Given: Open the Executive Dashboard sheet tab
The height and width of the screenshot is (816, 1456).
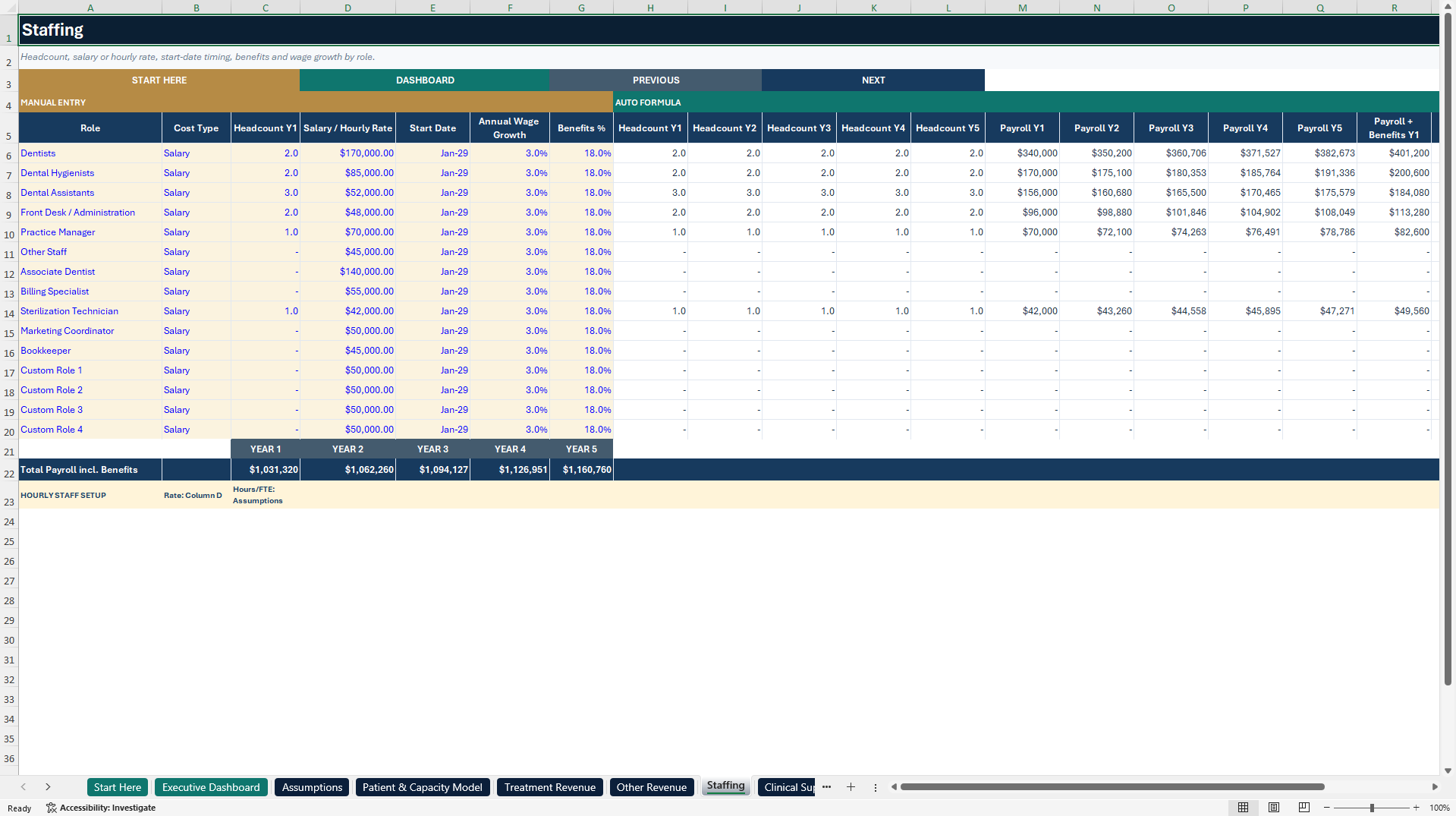Looking at the screenshot, I should (x=211, y=787).
